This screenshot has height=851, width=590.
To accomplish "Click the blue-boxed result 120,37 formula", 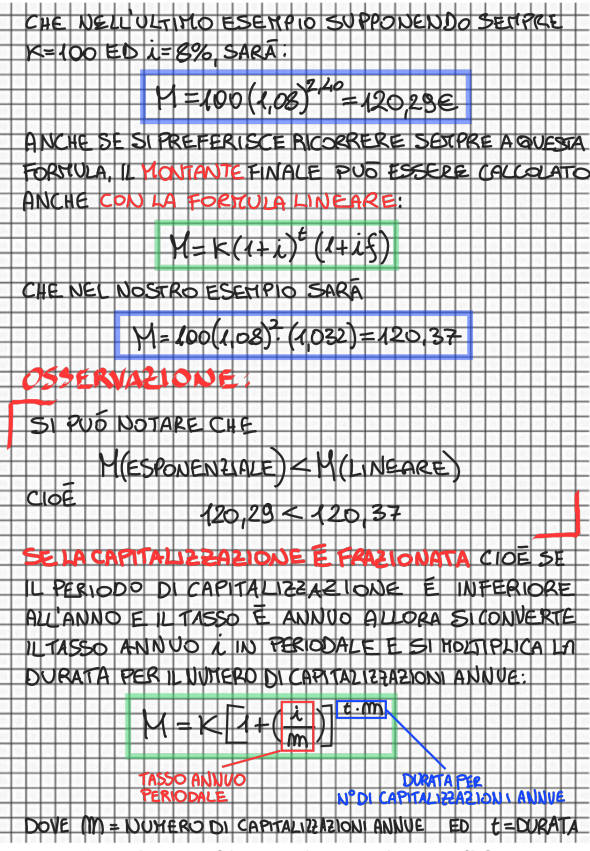I will tap(294, 335).
